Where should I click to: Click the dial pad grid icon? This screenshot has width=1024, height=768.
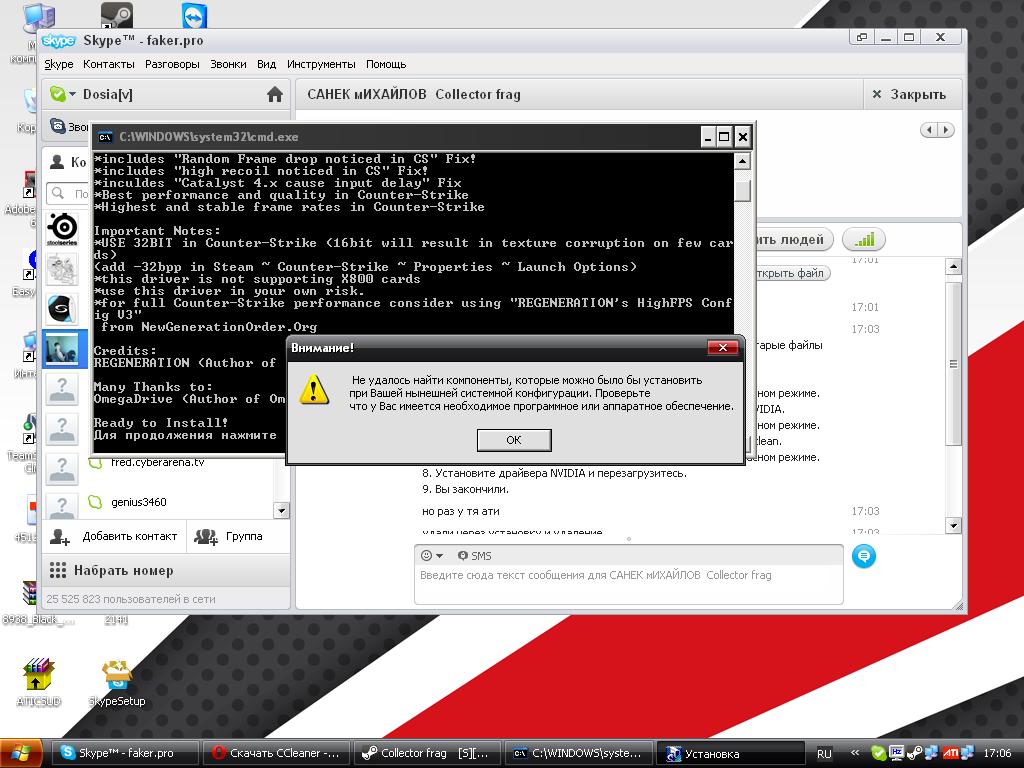pyautogui.click(x=58, y=571)
